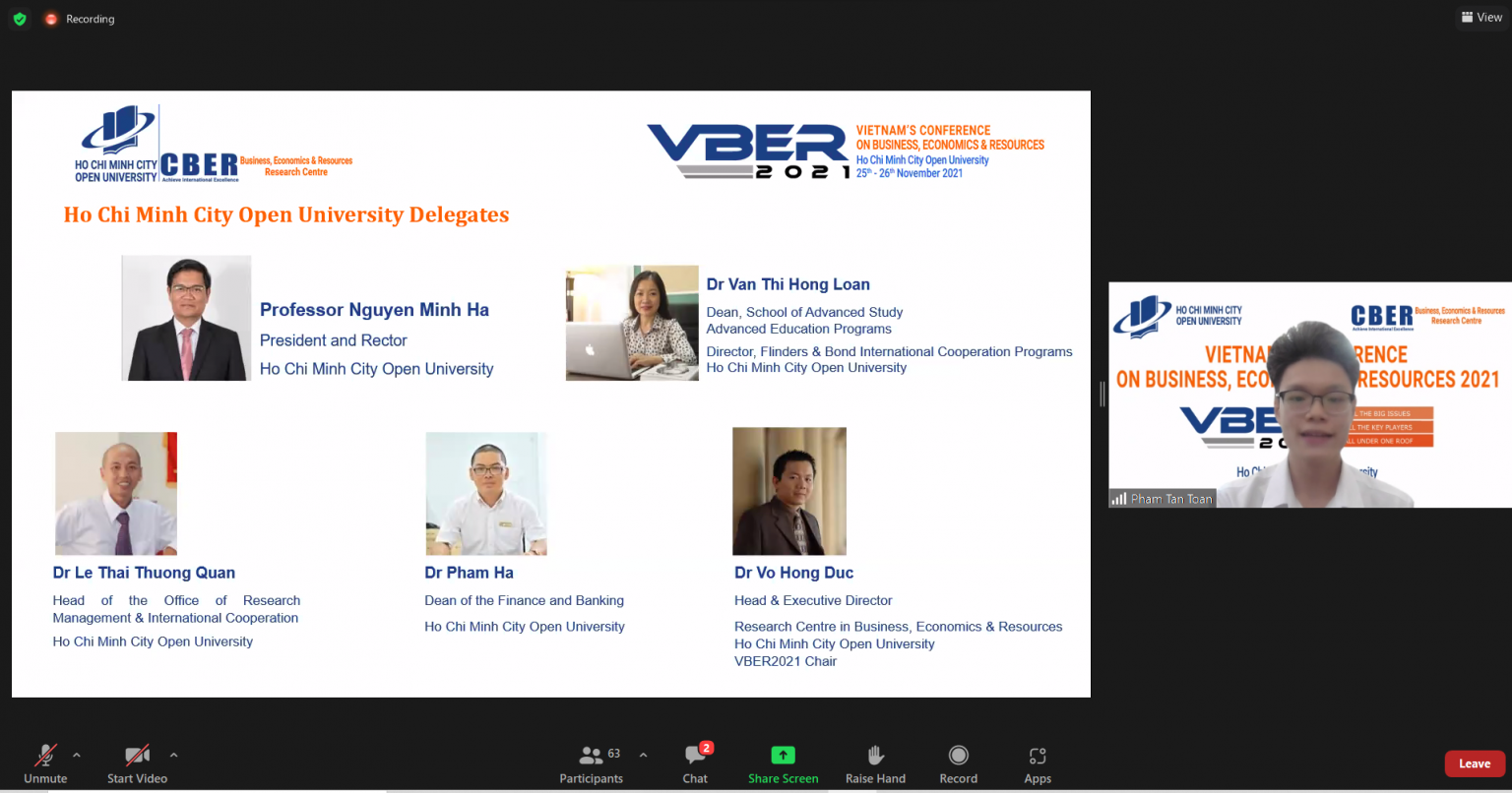Click 'Head & Executive Director' text

[813, 600]
